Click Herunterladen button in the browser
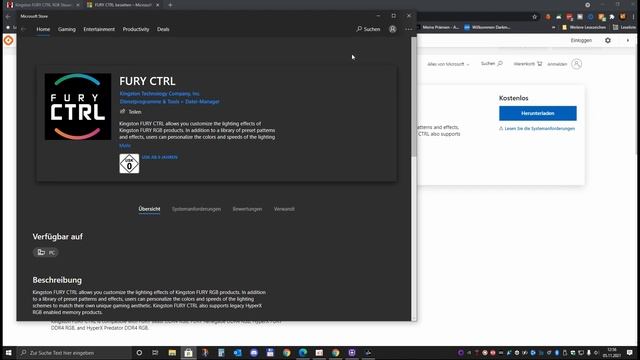The width and height of the screenshot is (640, 360). [538, 113]
